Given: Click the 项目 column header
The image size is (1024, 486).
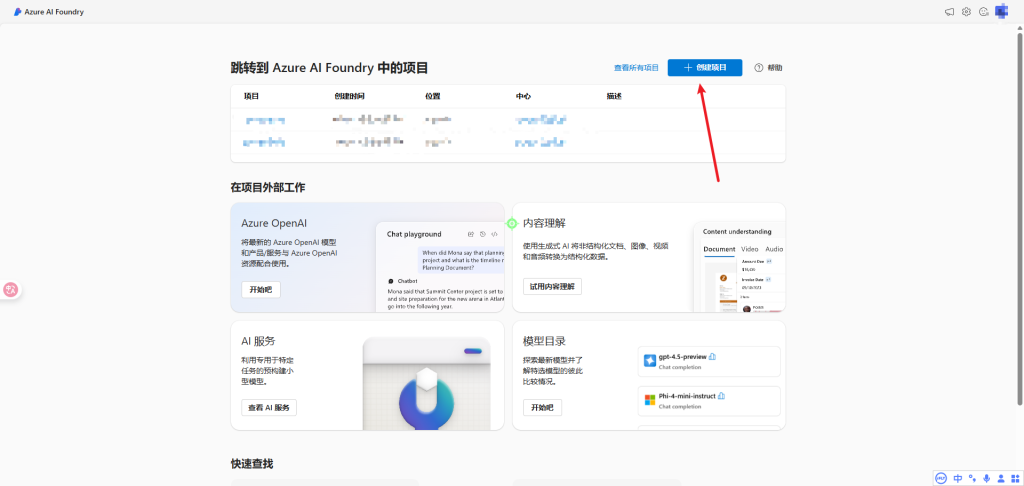Looking at the screenshot, I should pyautogui.click(x=251, y=96).
